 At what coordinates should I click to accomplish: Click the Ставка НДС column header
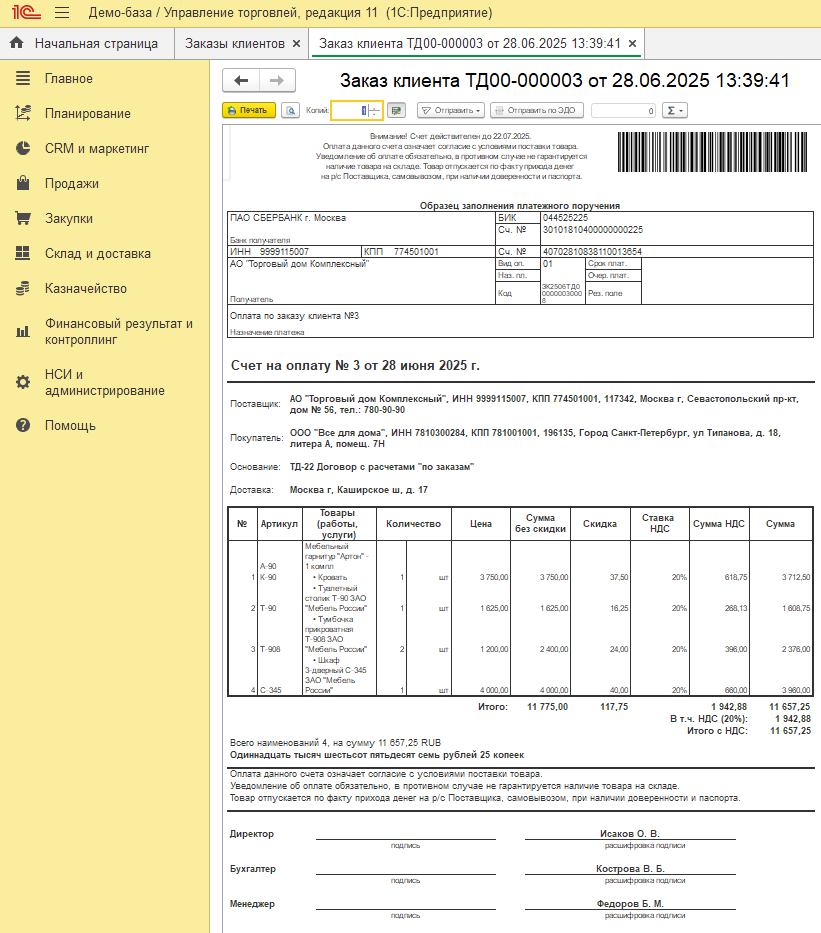tap(659, 524)
